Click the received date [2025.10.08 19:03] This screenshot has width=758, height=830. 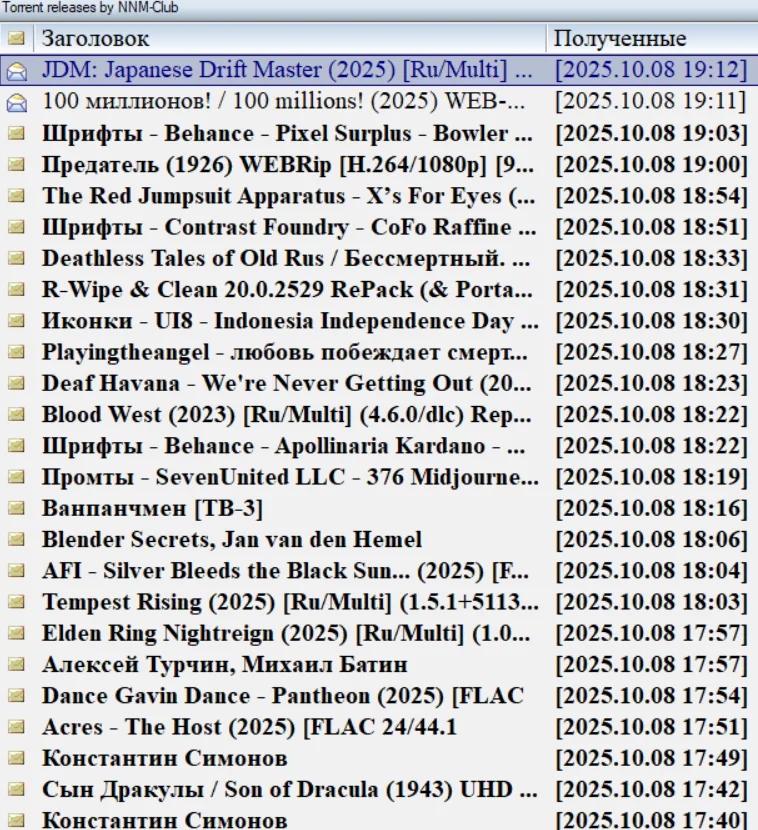point(651,133)
